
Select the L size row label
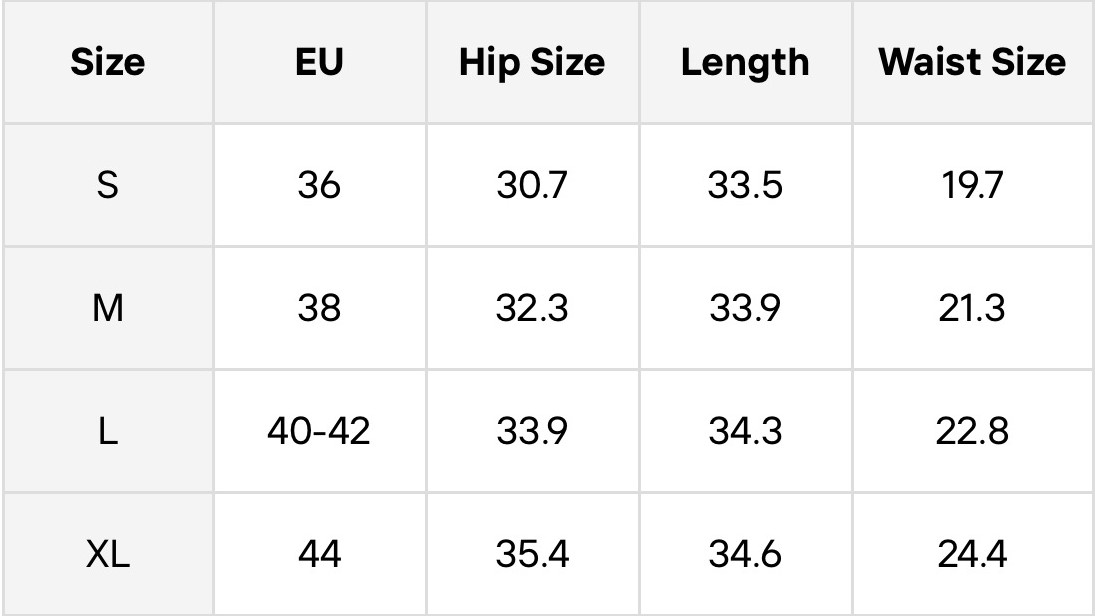[107, 431]
